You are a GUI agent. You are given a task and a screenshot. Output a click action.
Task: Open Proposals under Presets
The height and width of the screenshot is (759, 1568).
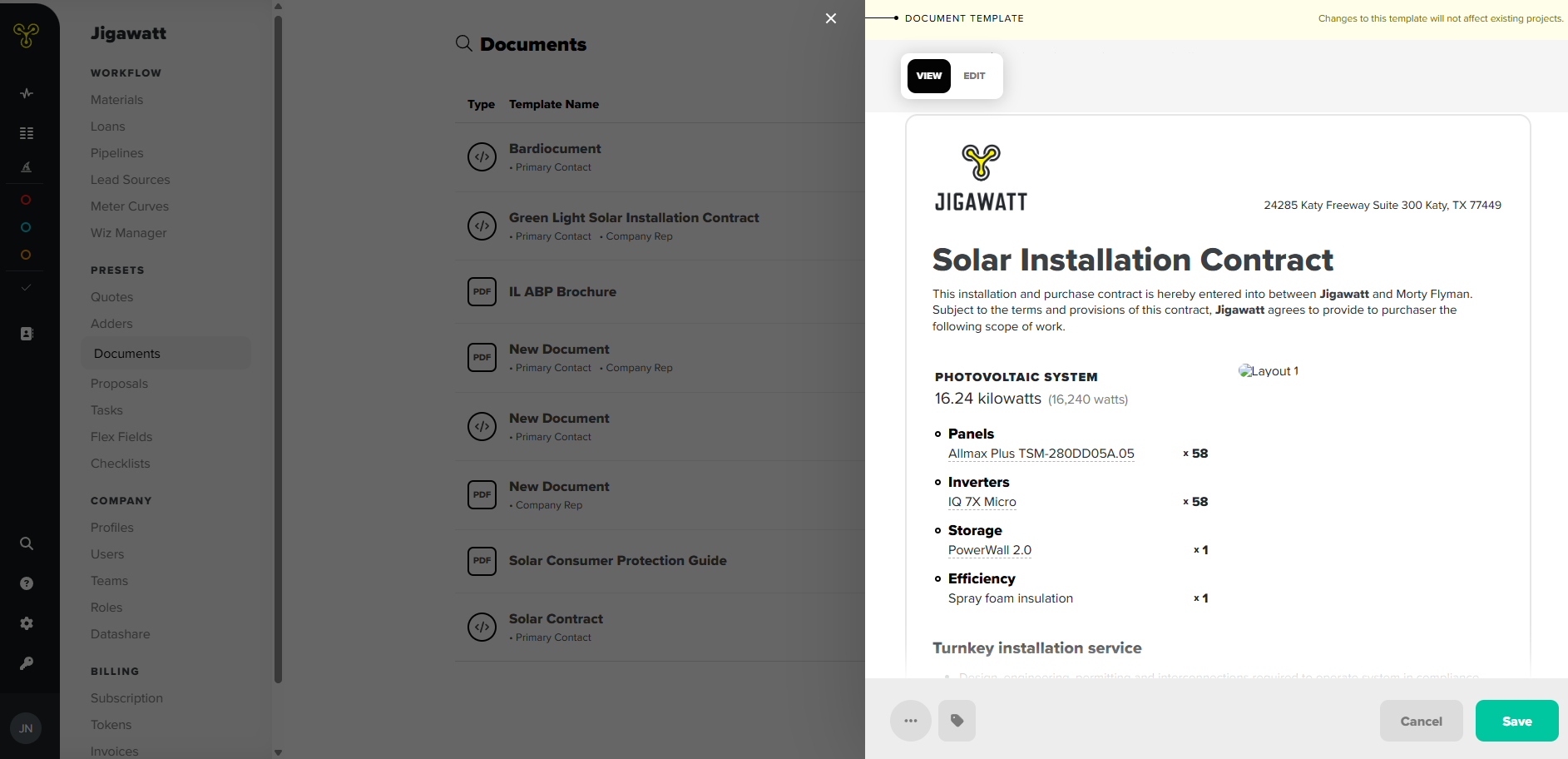click(x=120, y=384)
